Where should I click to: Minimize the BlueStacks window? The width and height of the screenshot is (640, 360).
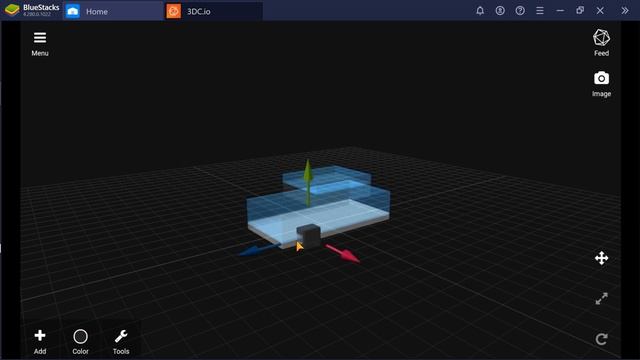(x=560, y=11)
